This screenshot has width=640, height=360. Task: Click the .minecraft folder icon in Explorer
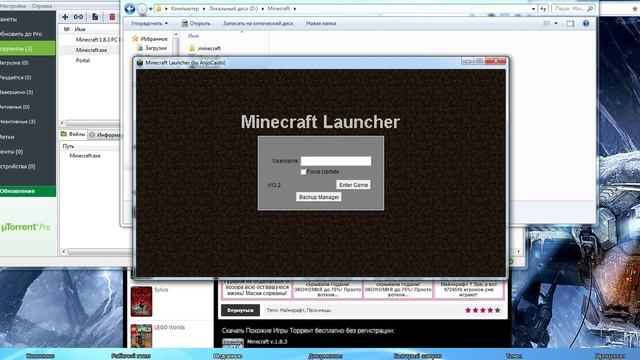[x=192, y=48]
